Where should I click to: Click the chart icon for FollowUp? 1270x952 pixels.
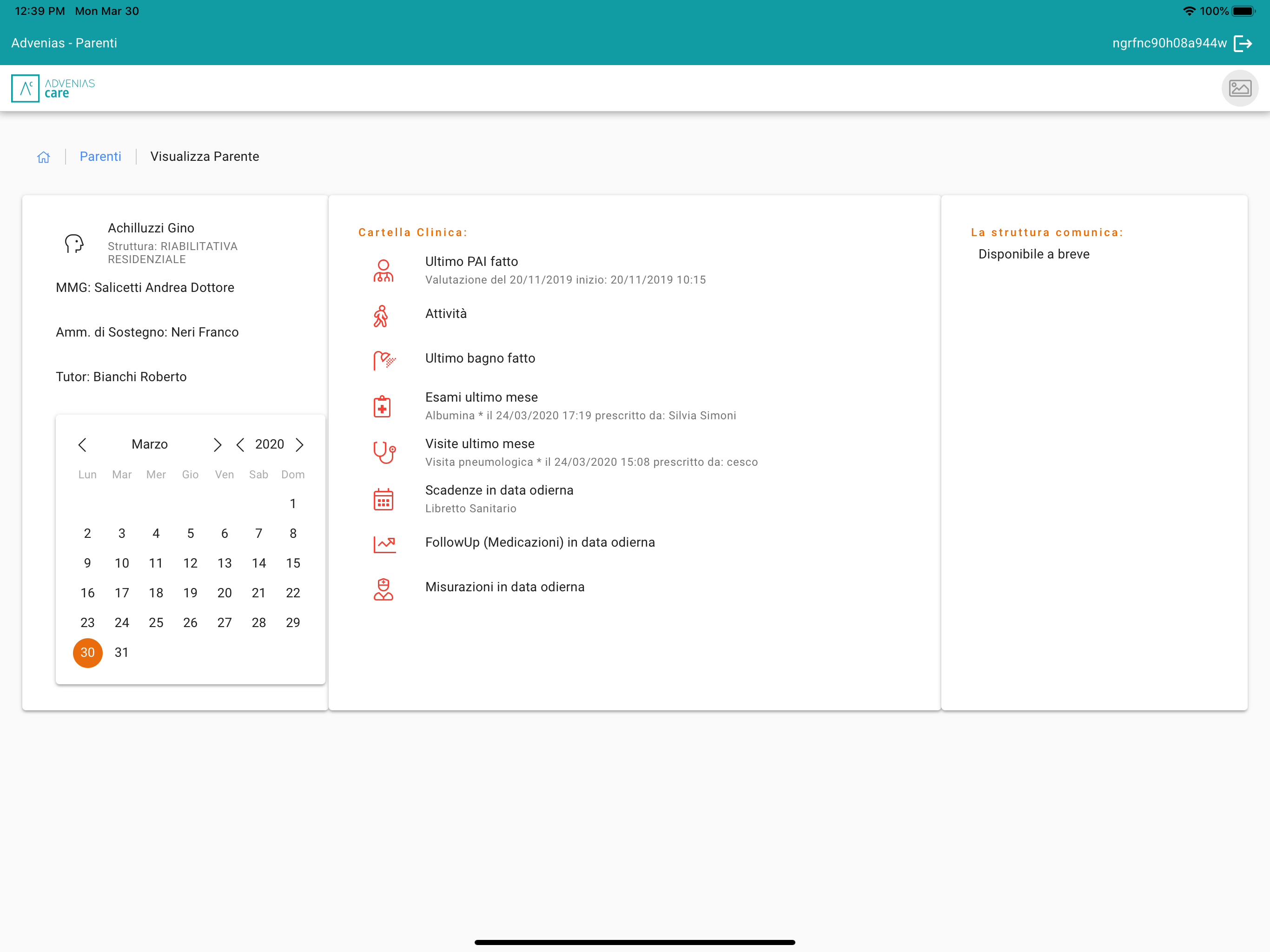click(384, 544)
